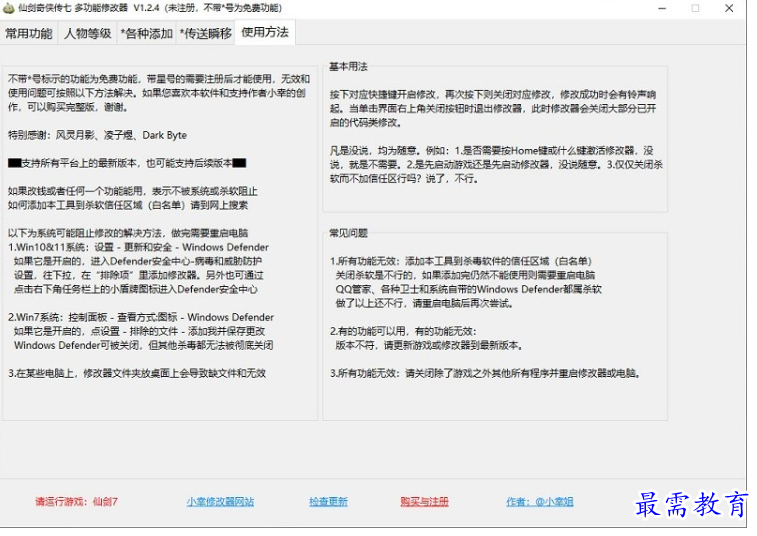Open the 人物等级 tab

[x=88, y=33]
